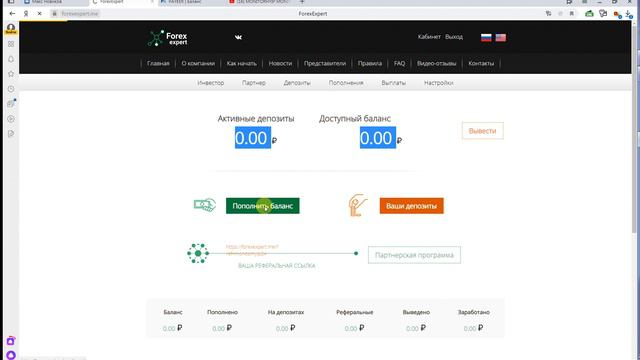Click the highlighted Активные депозиты 0.00 value
This screenshot has width=640, height=360.
[253, 138]
